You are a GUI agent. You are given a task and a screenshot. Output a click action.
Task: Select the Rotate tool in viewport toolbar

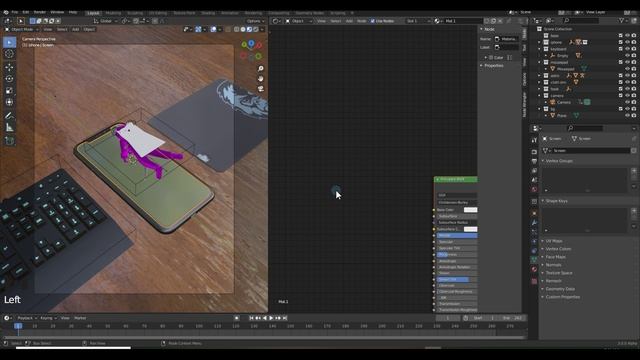[9, 79]
